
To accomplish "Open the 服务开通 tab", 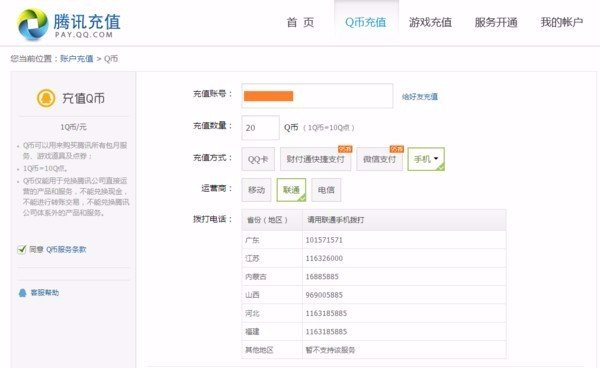I will coord(496,23).
